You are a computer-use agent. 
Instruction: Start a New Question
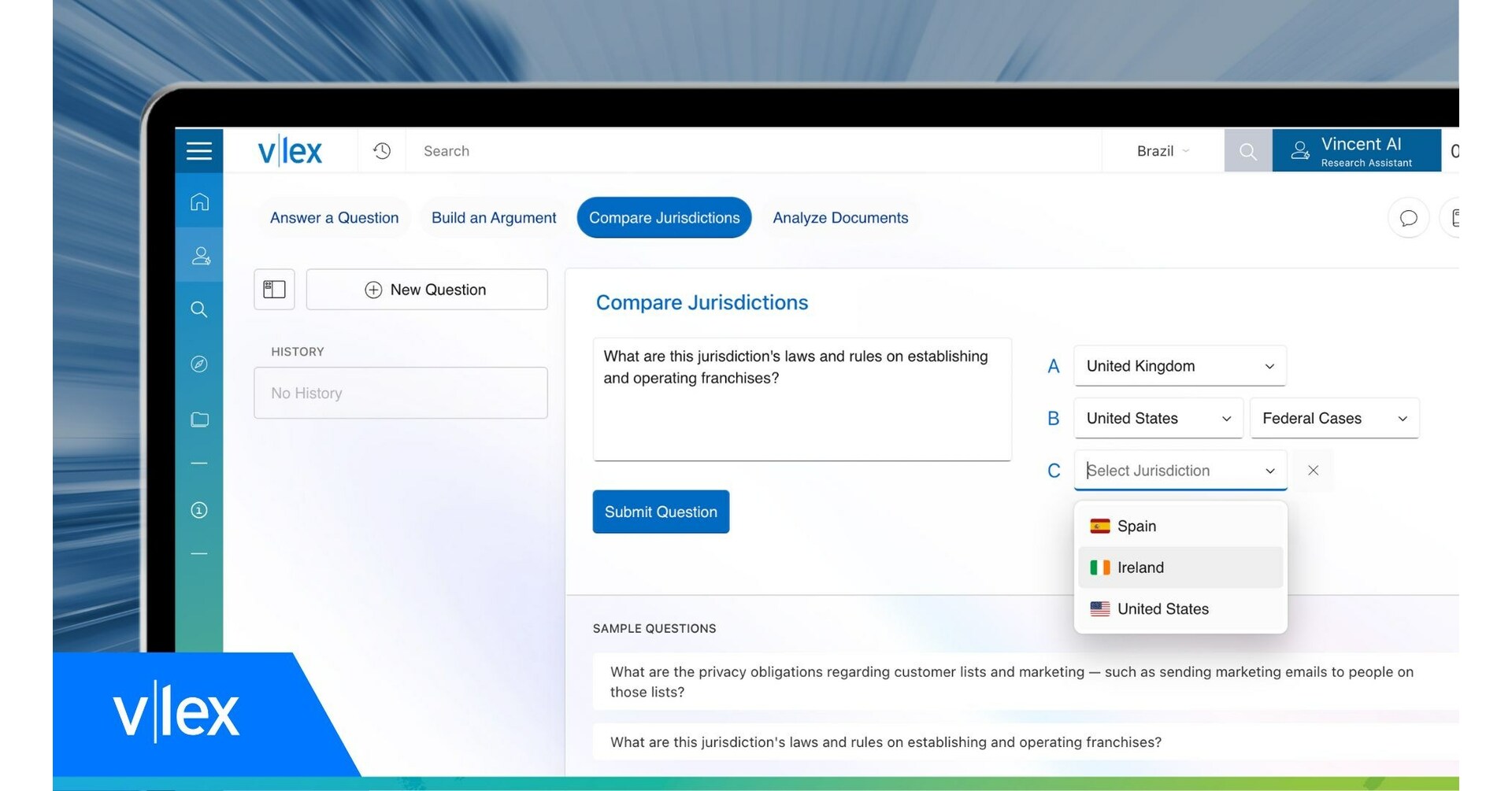tap(426, 289)
